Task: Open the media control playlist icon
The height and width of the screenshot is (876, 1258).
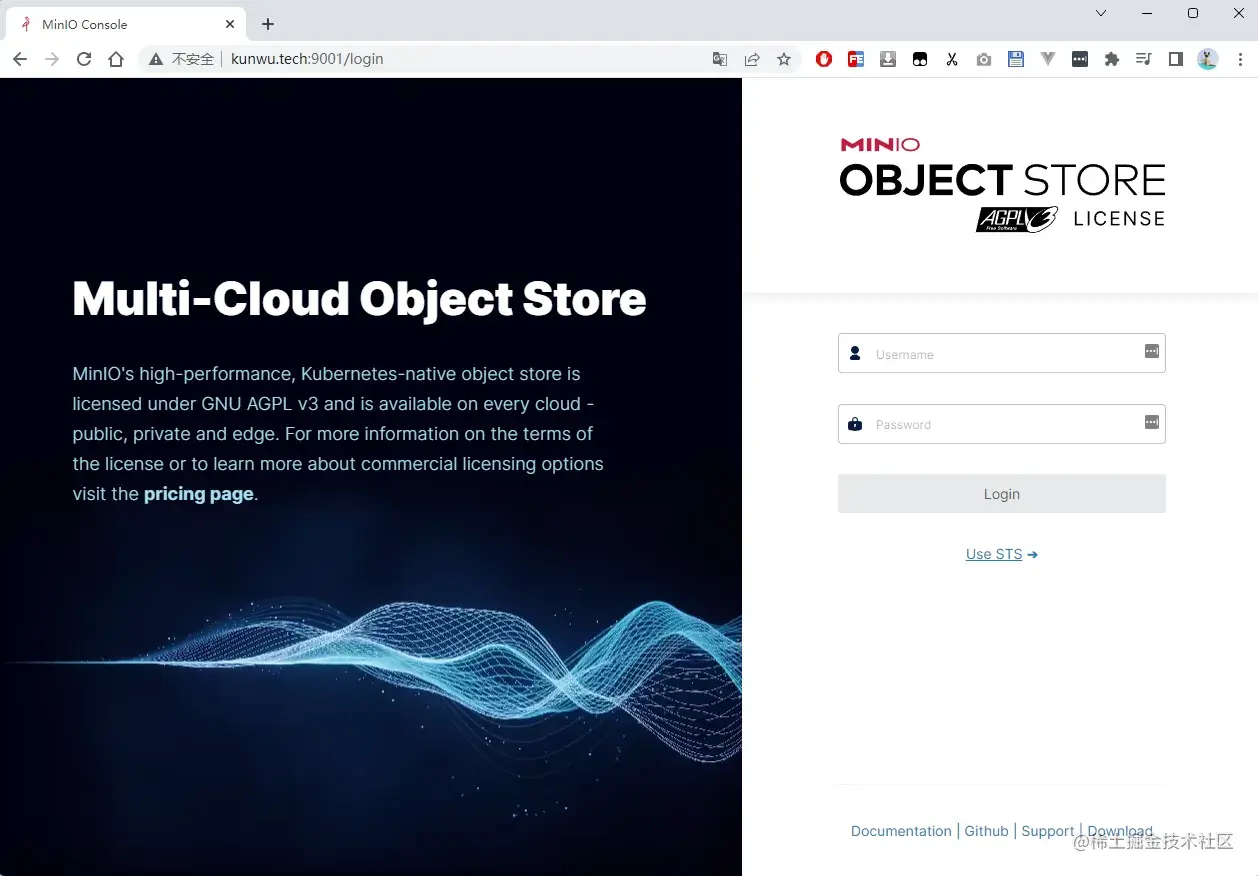Action: tap(1144, 59)
